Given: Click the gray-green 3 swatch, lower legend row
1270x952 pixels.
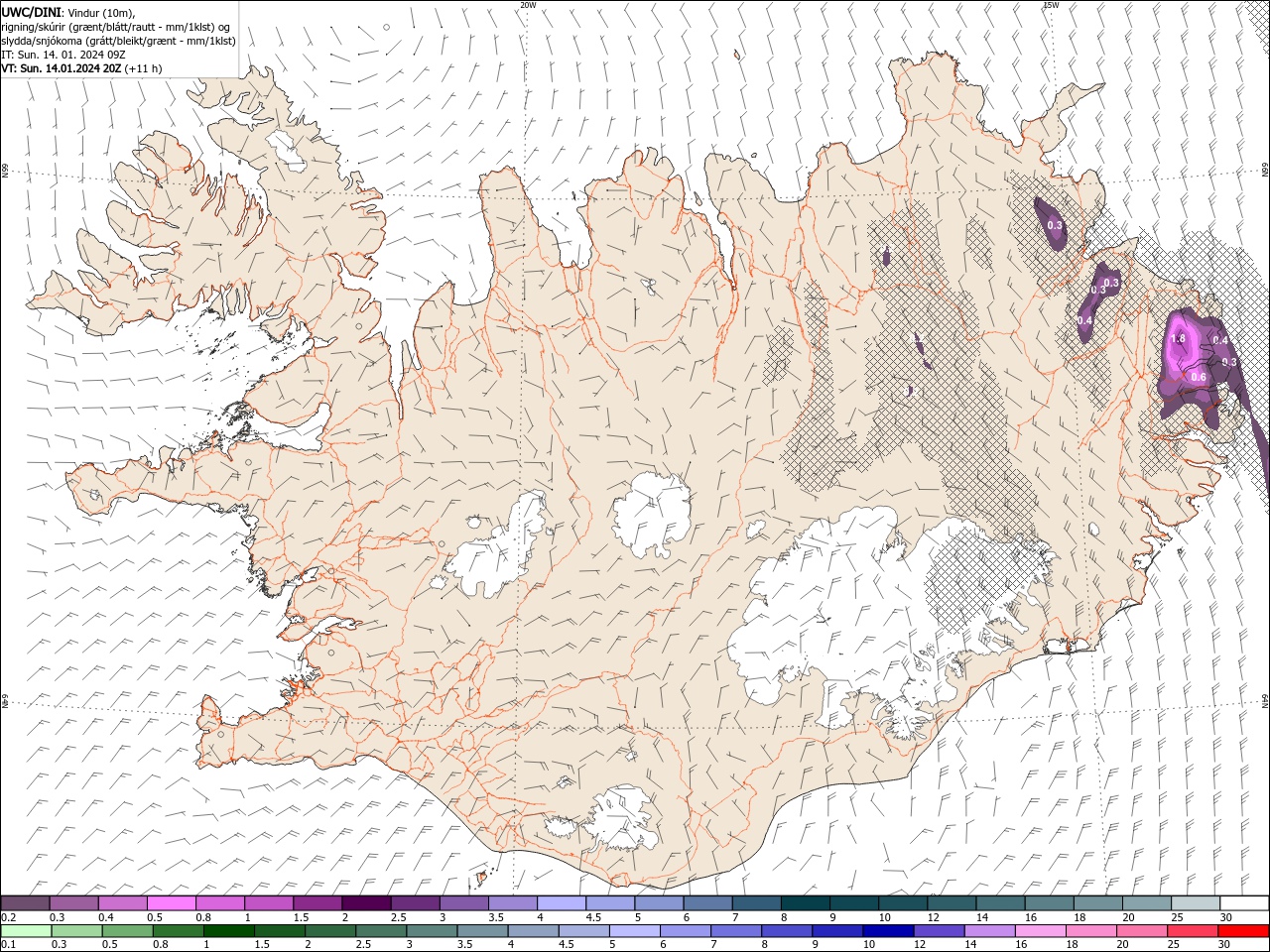Looking at the screenshot, I should (x=432, y=931).
